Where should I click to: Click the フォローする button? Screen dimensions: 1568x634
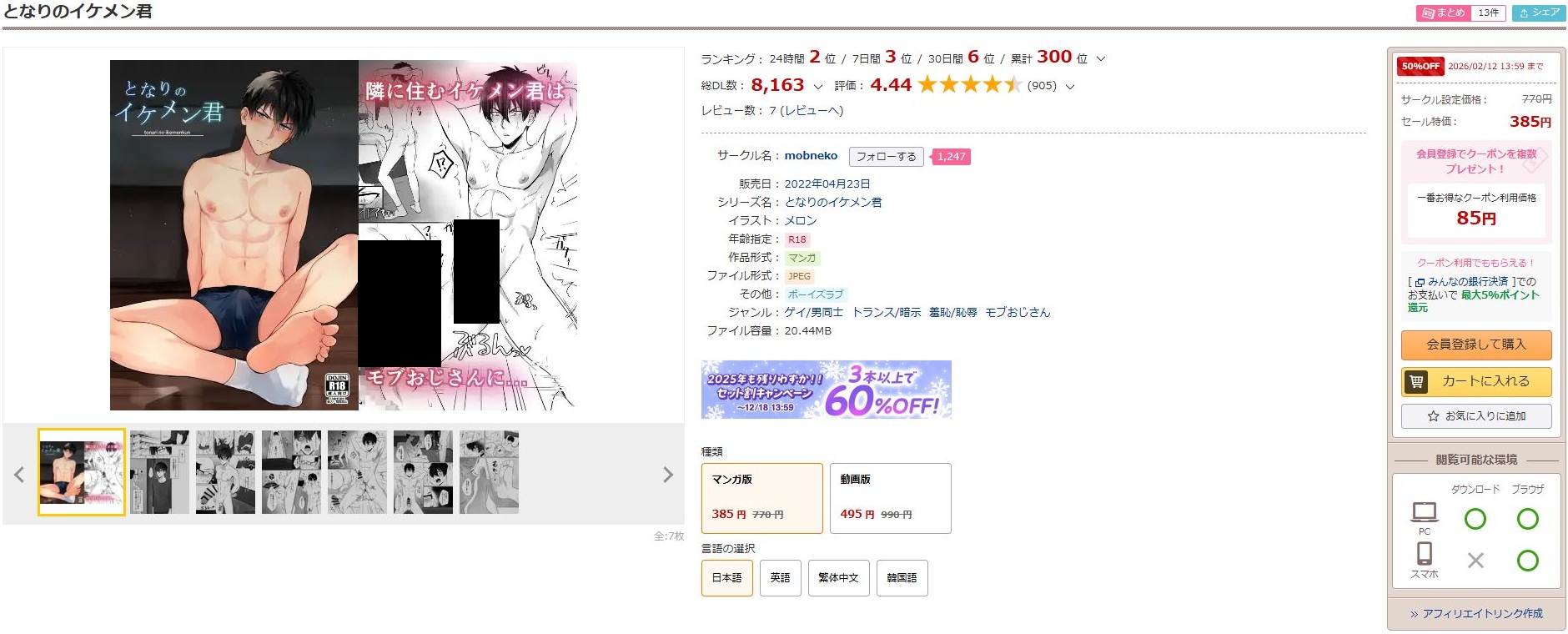[x=886, y=157]
